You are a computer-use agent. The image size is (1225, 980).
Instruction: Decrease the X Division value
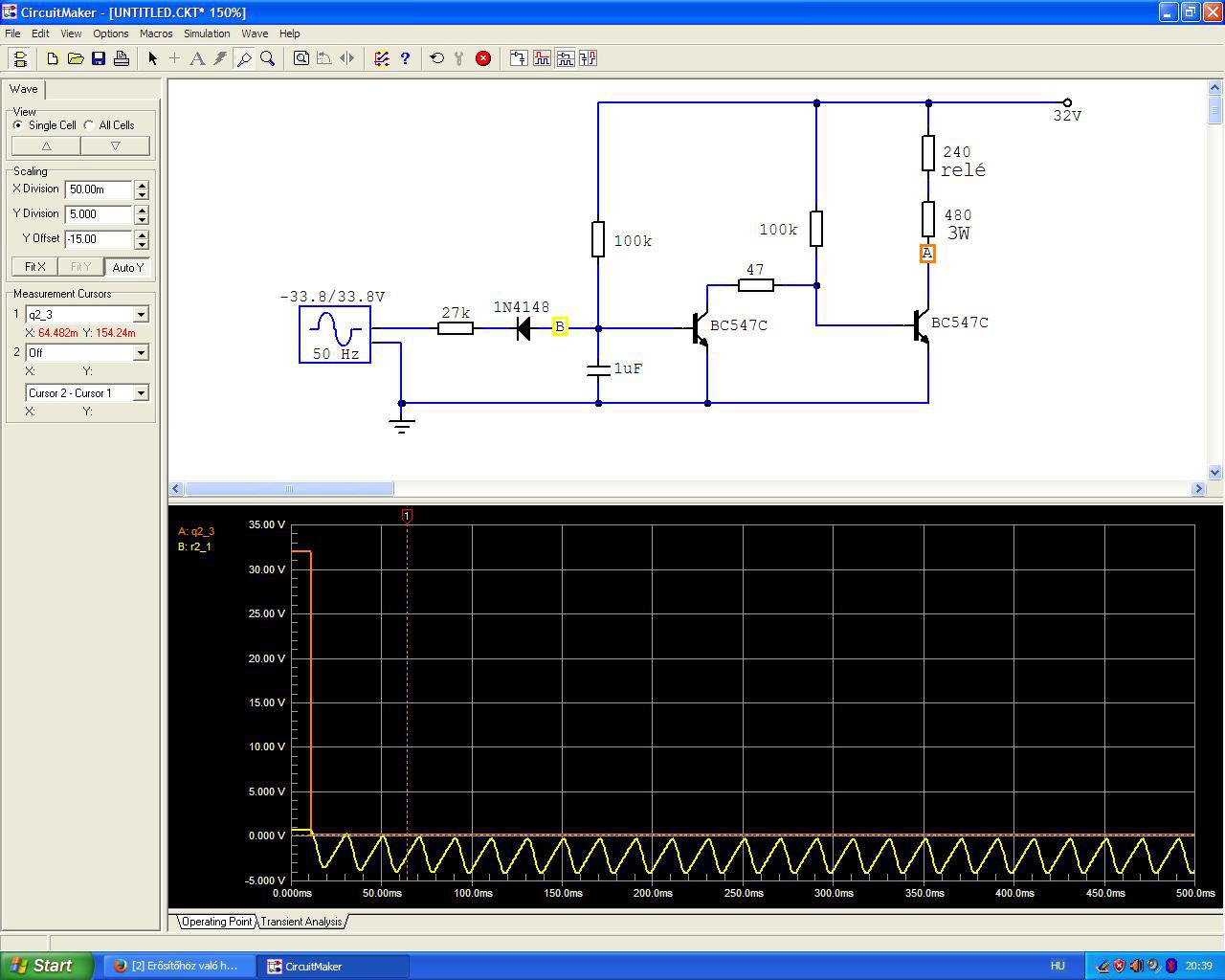click(142, 194)
